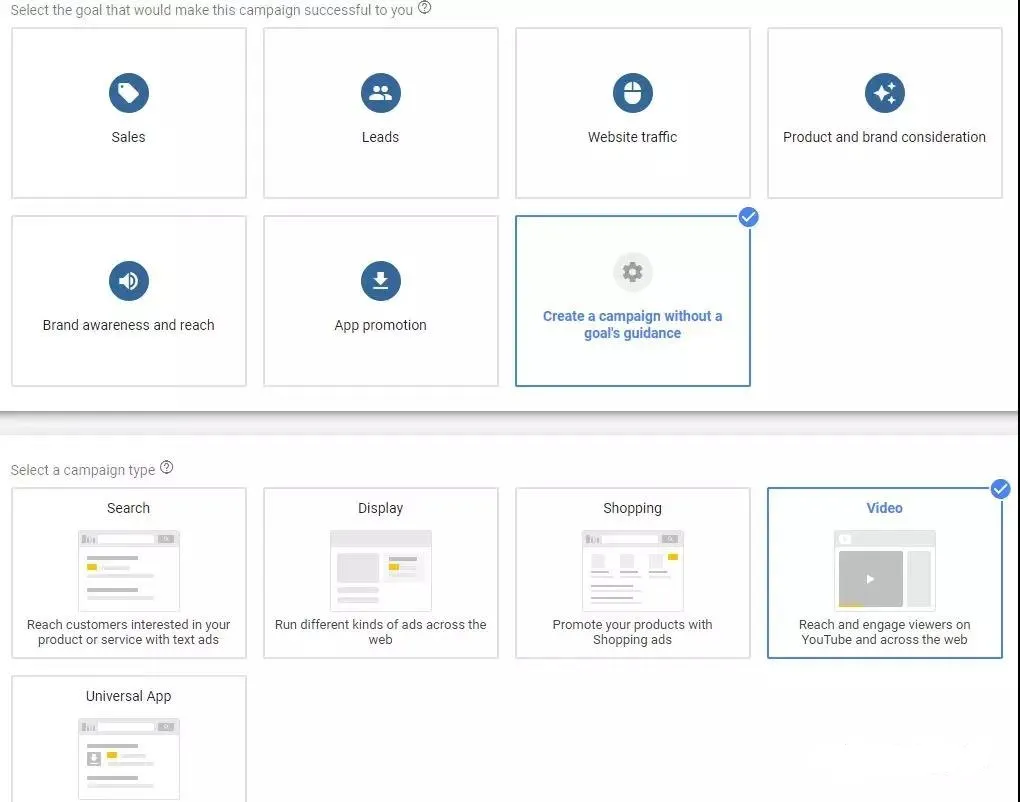Viewport: 1020px width, 802px height.
Task: Click the Website traffic mouse icon
Action: pos(632,93)
